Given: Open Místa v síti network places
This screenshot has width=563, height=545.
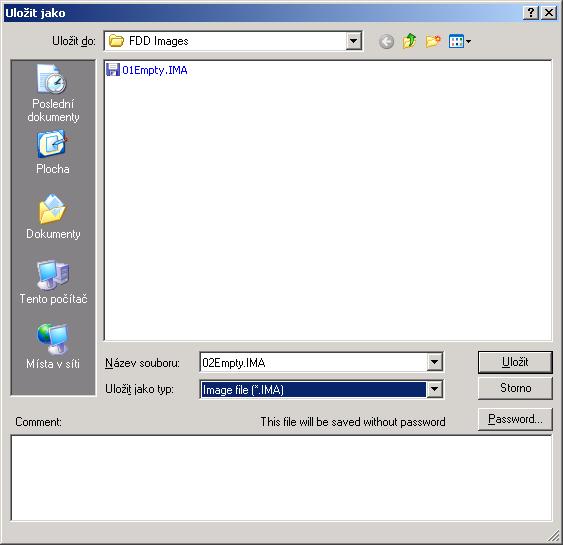Looking at the screenshot, I should [53, 346].
